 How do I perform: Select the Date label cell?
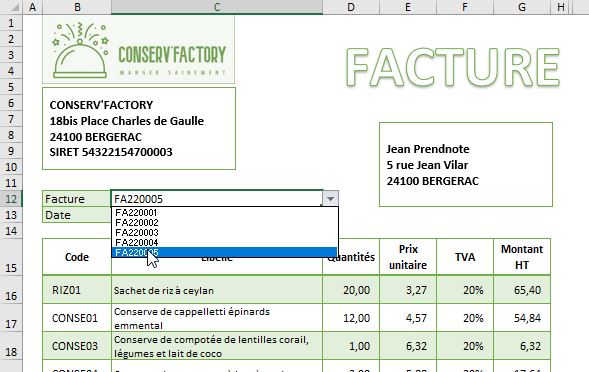[77, 215]
